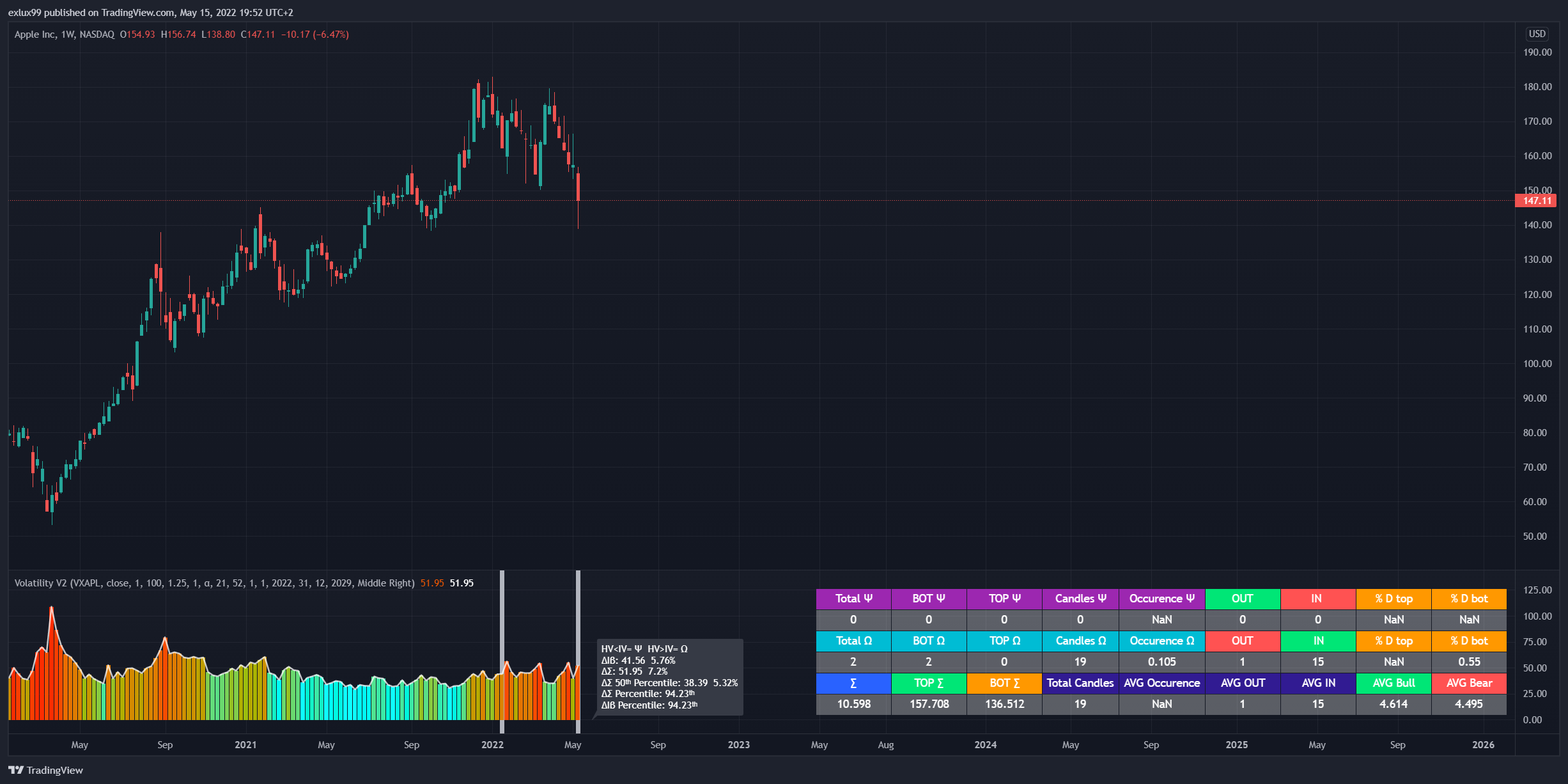
Task: Click the −10.17 (−6.47%) change value
Action: point(315,35)
